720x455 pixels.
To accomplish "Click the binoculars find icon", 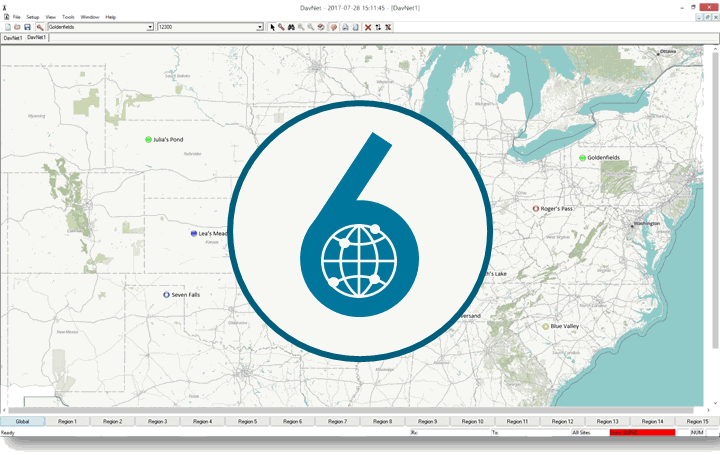I will (x=291, y=28).
